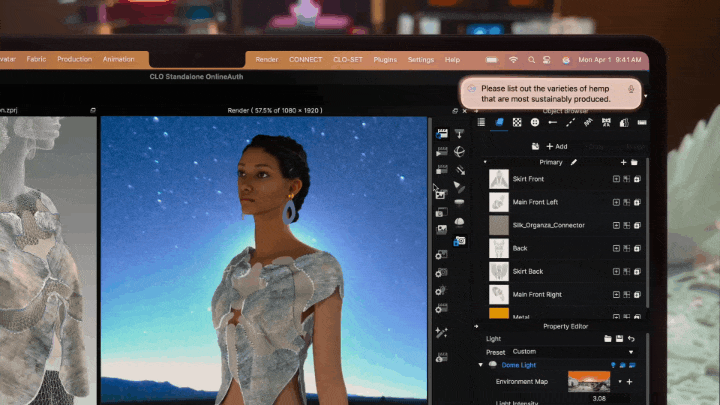
Task: Collapse the Primary fabric group arrow
Action: (x=485, y=162)
